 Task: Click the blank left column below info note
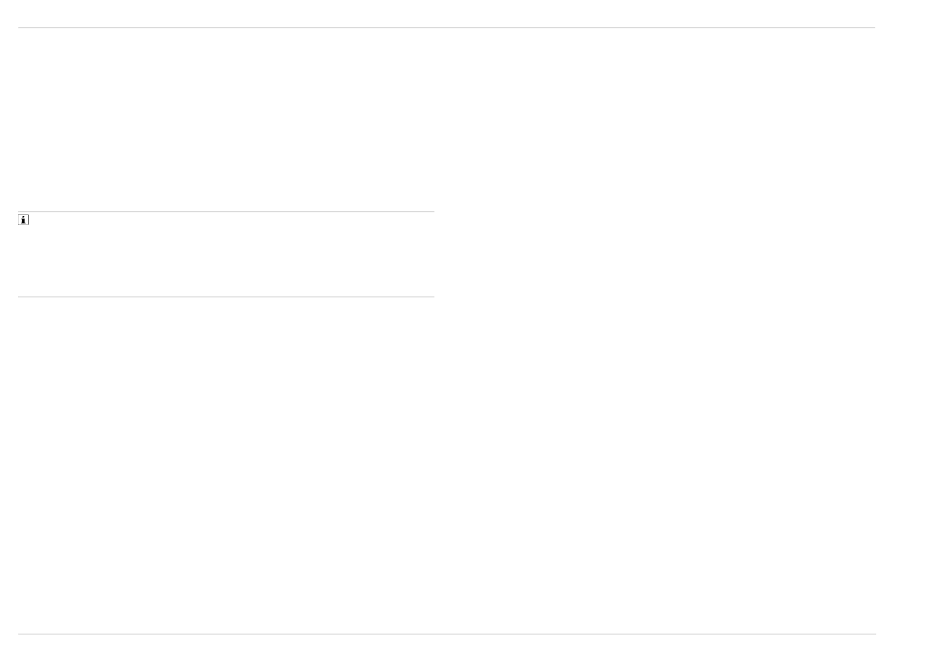pyautogui.click(x=226, y=465)
